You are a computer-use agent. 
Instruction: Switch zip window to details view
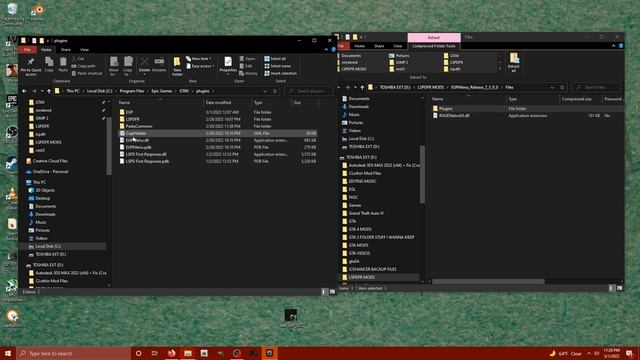coord(611,288)
